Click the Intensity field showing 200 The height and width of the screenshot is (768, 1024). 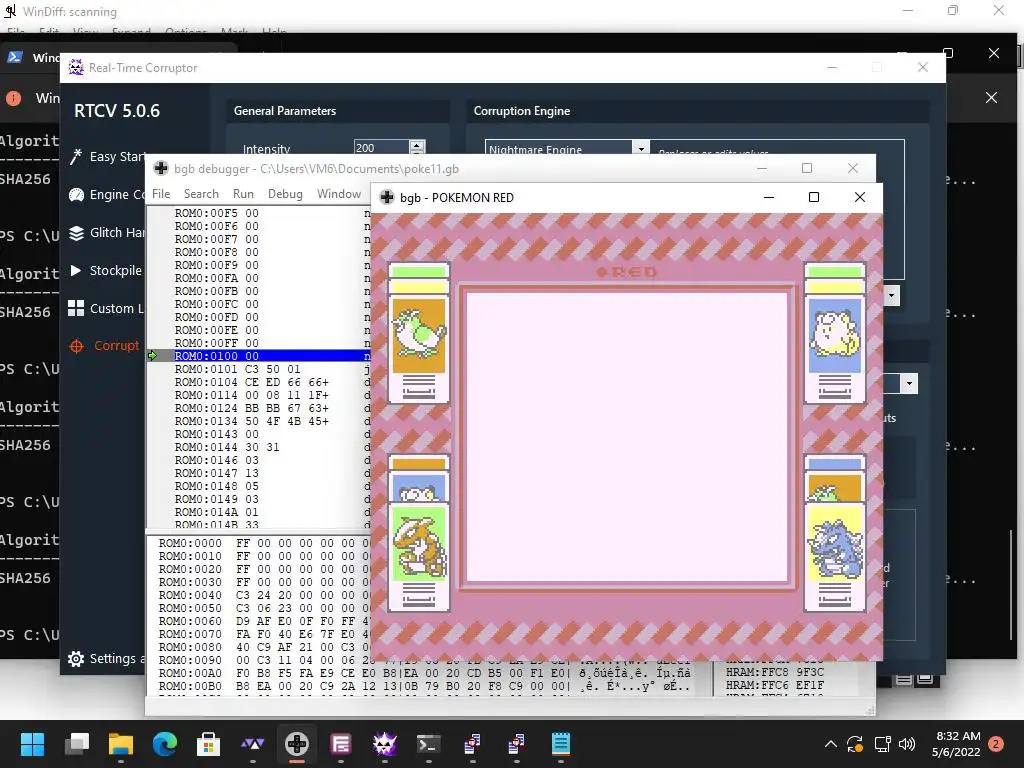(x=381, y=148)
